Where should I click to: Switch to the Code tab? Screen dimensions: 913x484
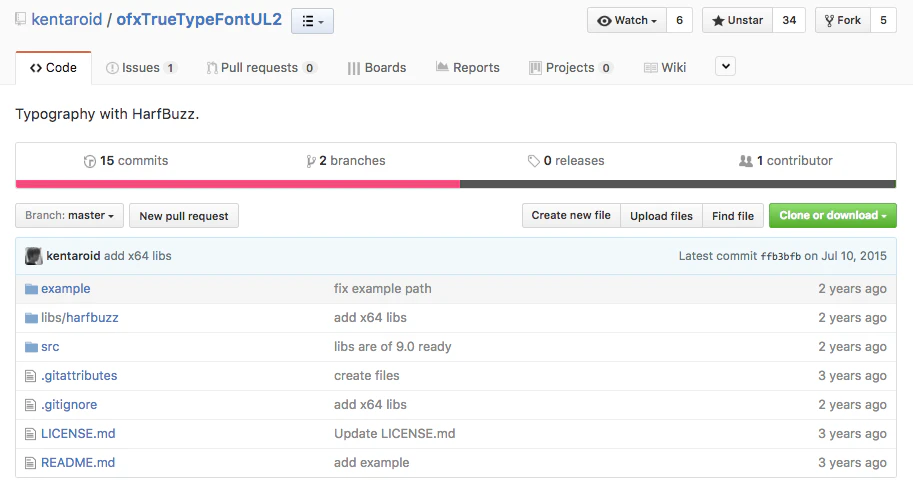54,68
